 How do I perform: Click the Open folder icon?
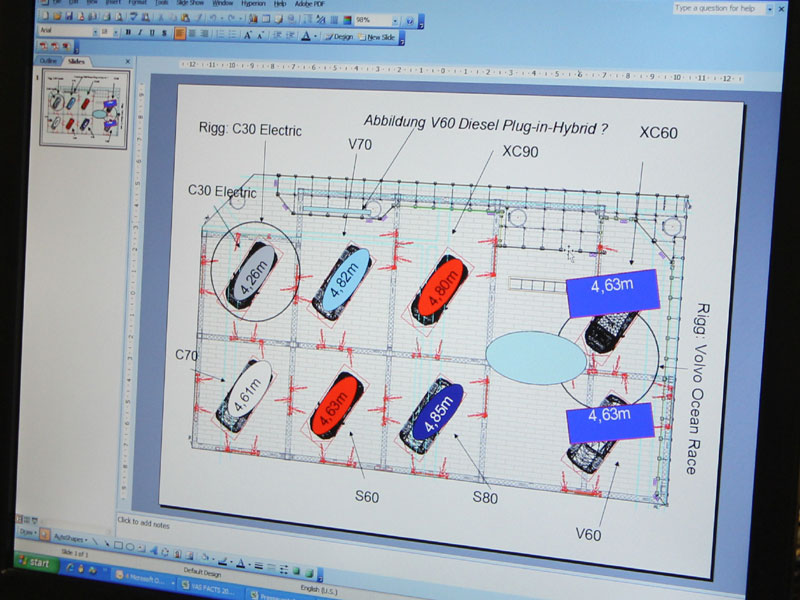click(x=57, y=16)
